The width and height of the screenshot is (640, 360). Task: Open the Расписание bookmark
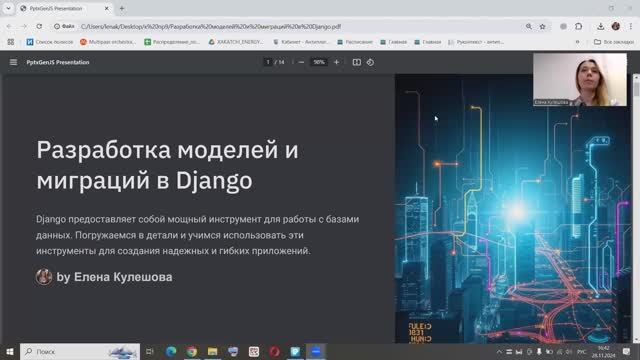[355, 42]
